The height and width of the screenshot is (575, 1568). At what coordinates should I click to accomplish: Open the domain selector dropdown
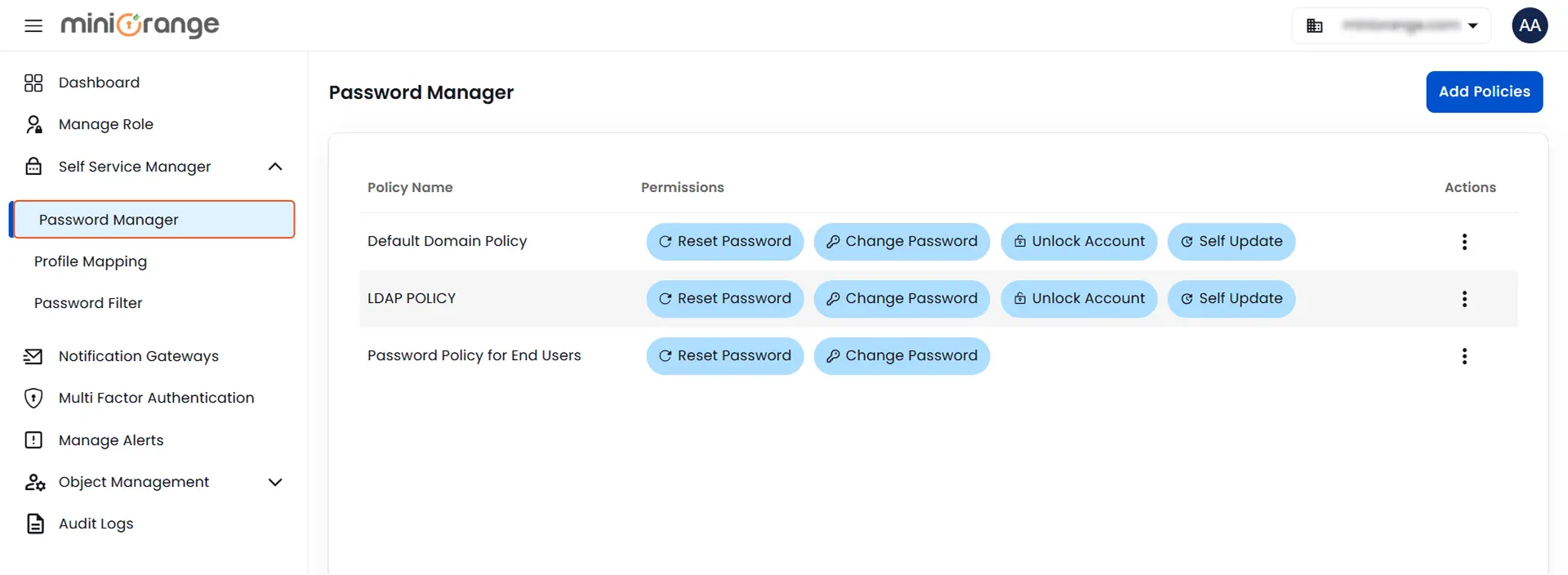pyautogui.click(x=1474, y=25)
